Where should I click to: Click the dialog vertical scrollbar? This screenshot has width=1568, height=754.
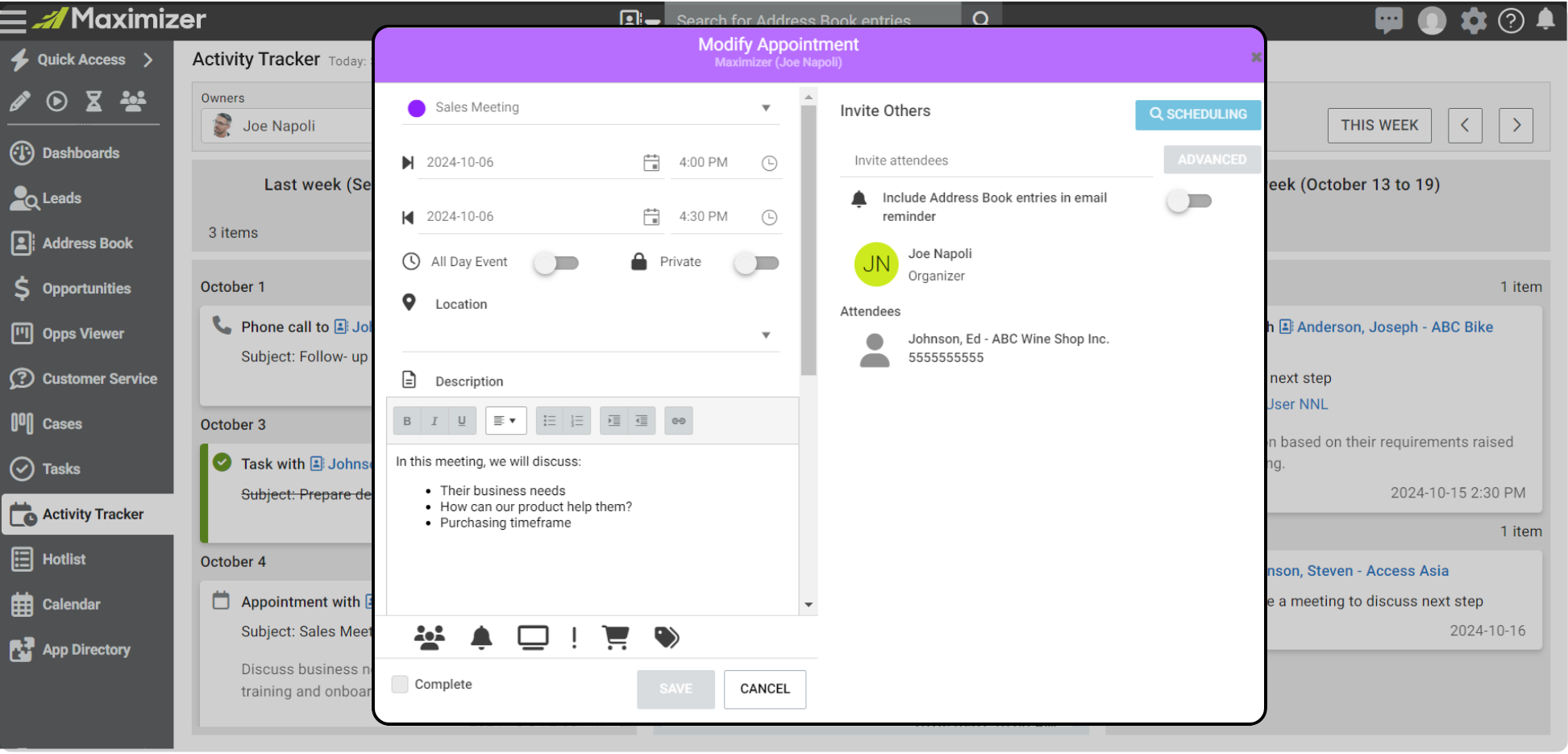(x=809, y=240)
